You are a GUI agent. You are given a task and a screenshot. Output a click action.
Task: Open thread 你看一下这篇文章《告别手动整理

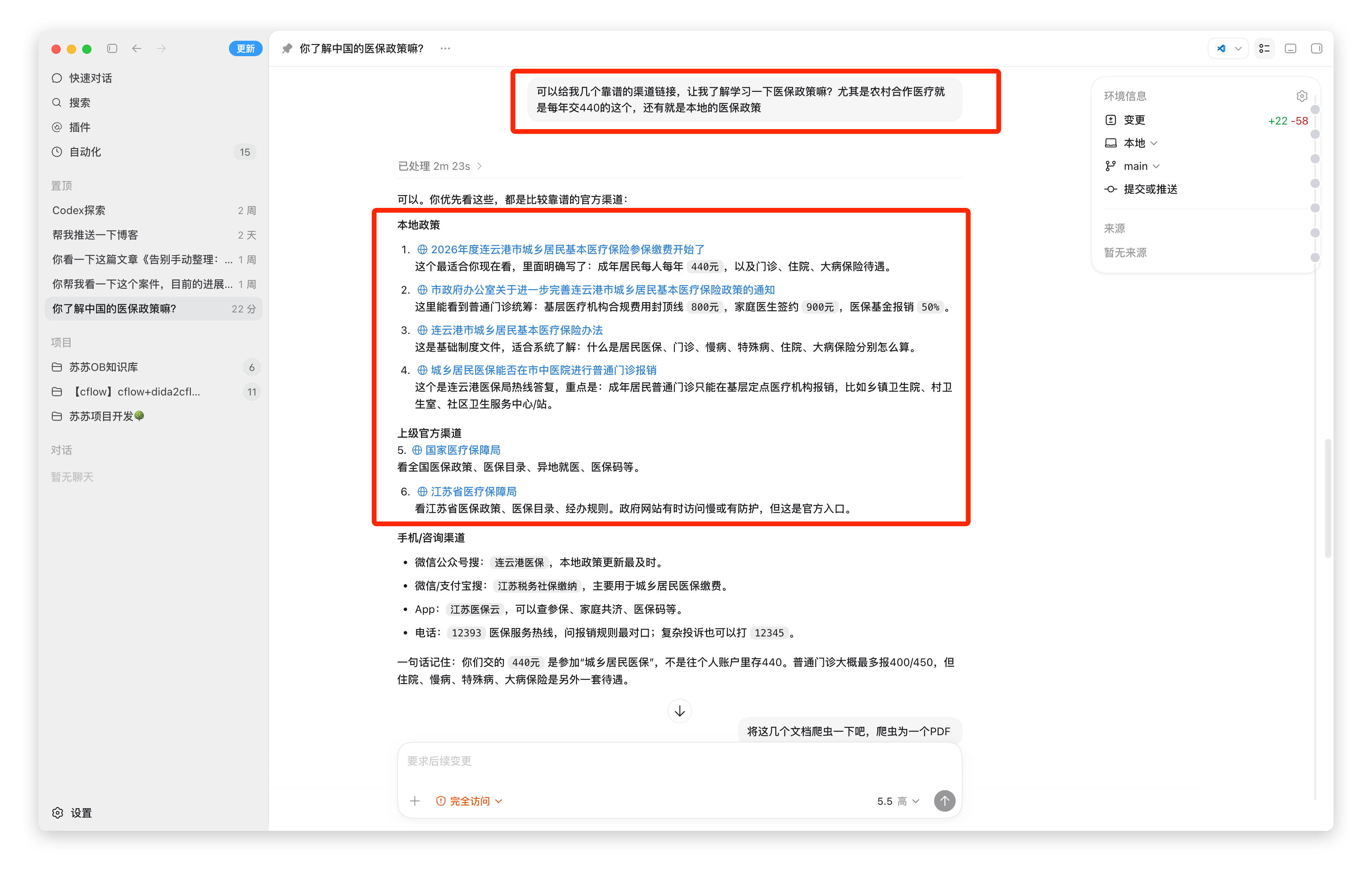click(153, 259)
